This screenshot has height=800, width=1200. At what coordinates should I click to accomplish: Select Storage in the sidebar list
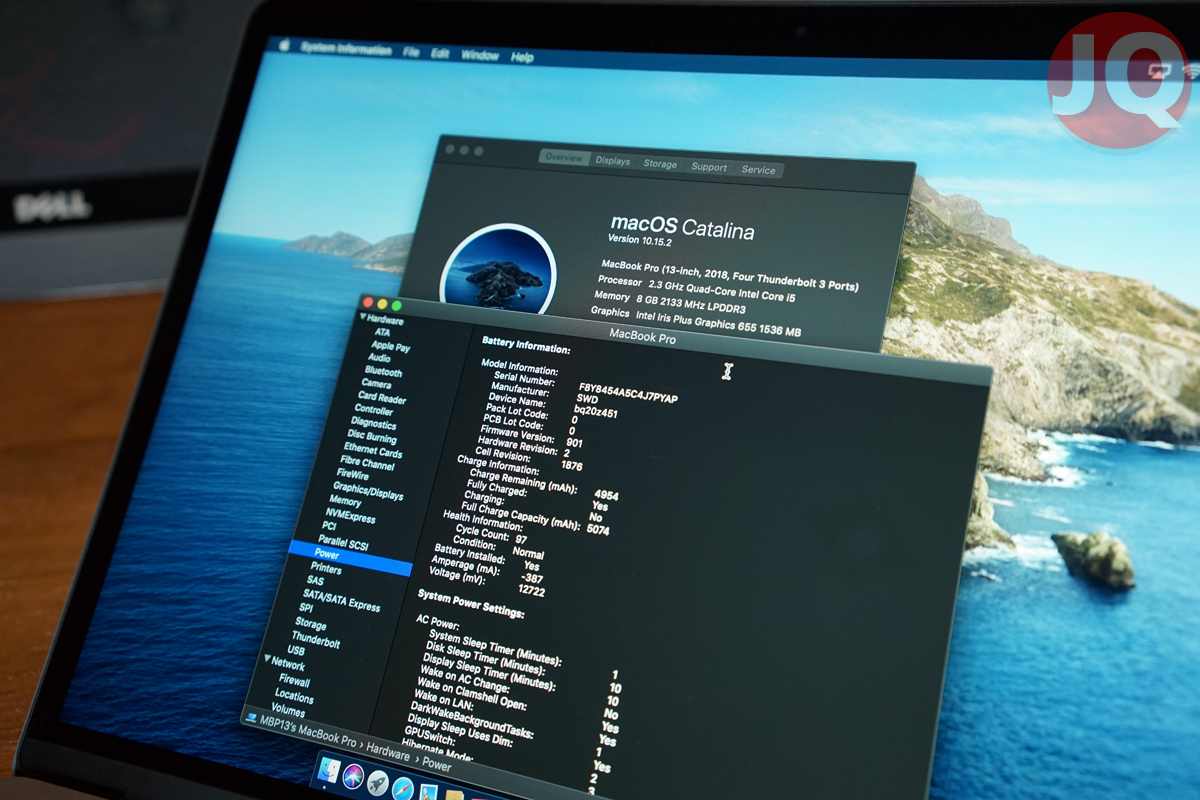(310, 624)
